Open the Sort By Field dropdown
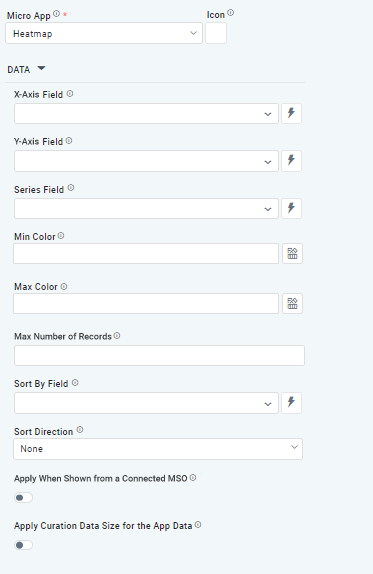This screenshot has height=574, width=373. 146,403
